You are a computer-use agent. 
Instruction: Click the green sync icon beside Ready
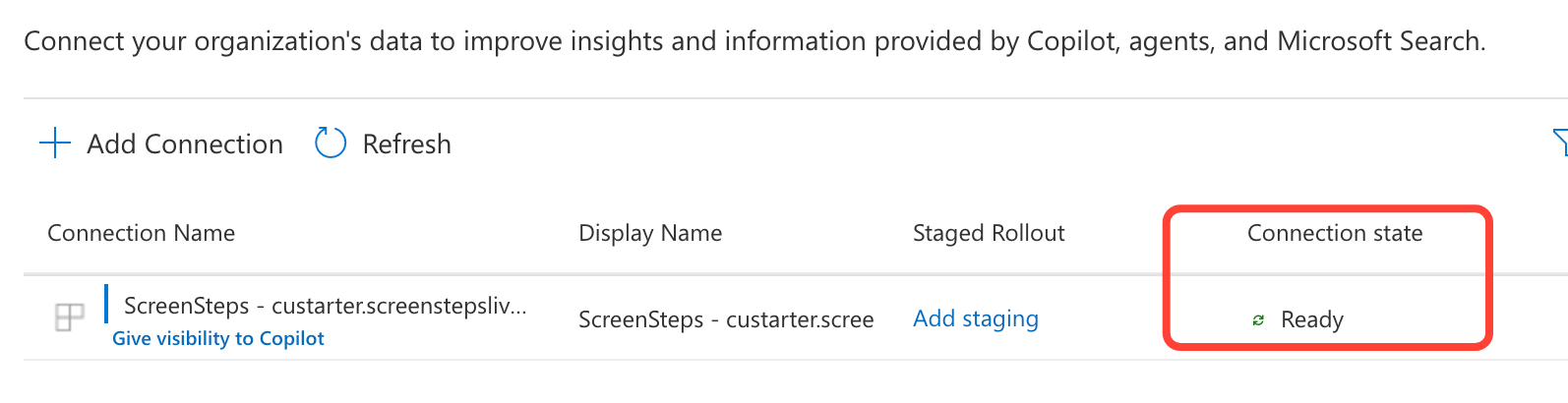tap(1258, 320)
